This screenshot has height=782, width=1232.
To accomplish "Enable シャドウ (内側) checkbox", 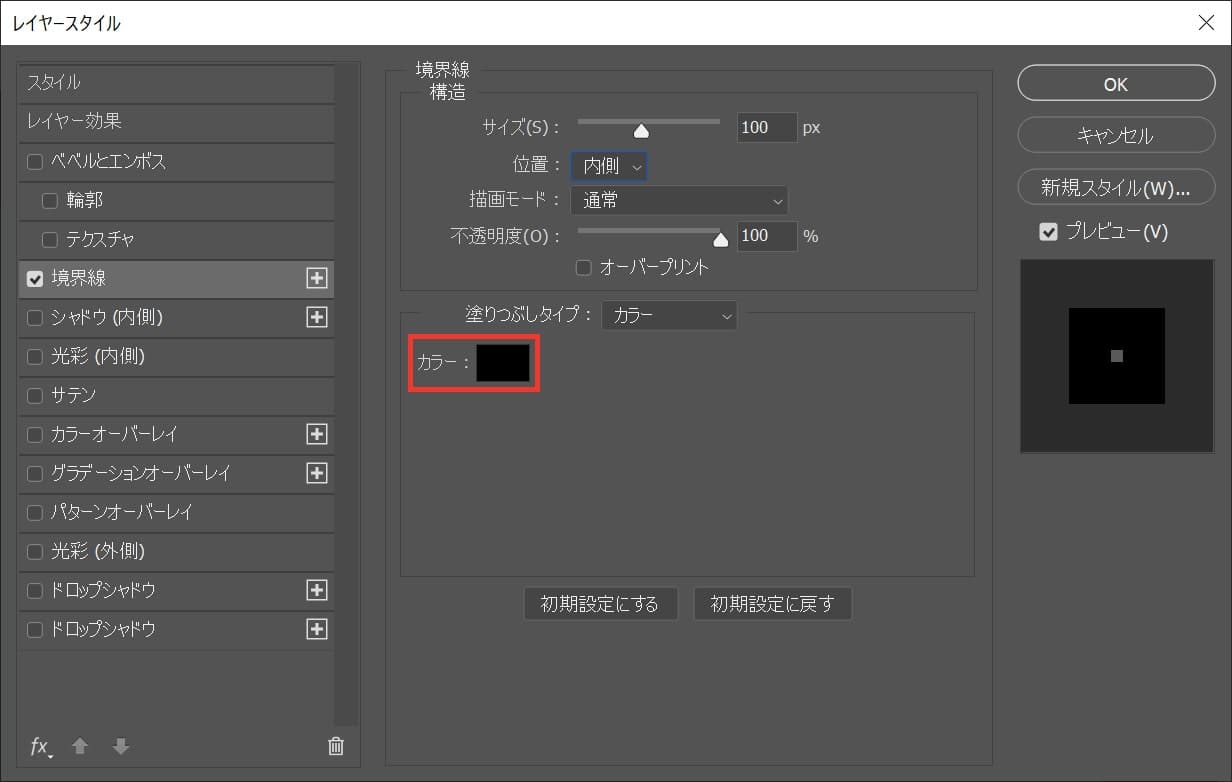I will tap(35, 318).
